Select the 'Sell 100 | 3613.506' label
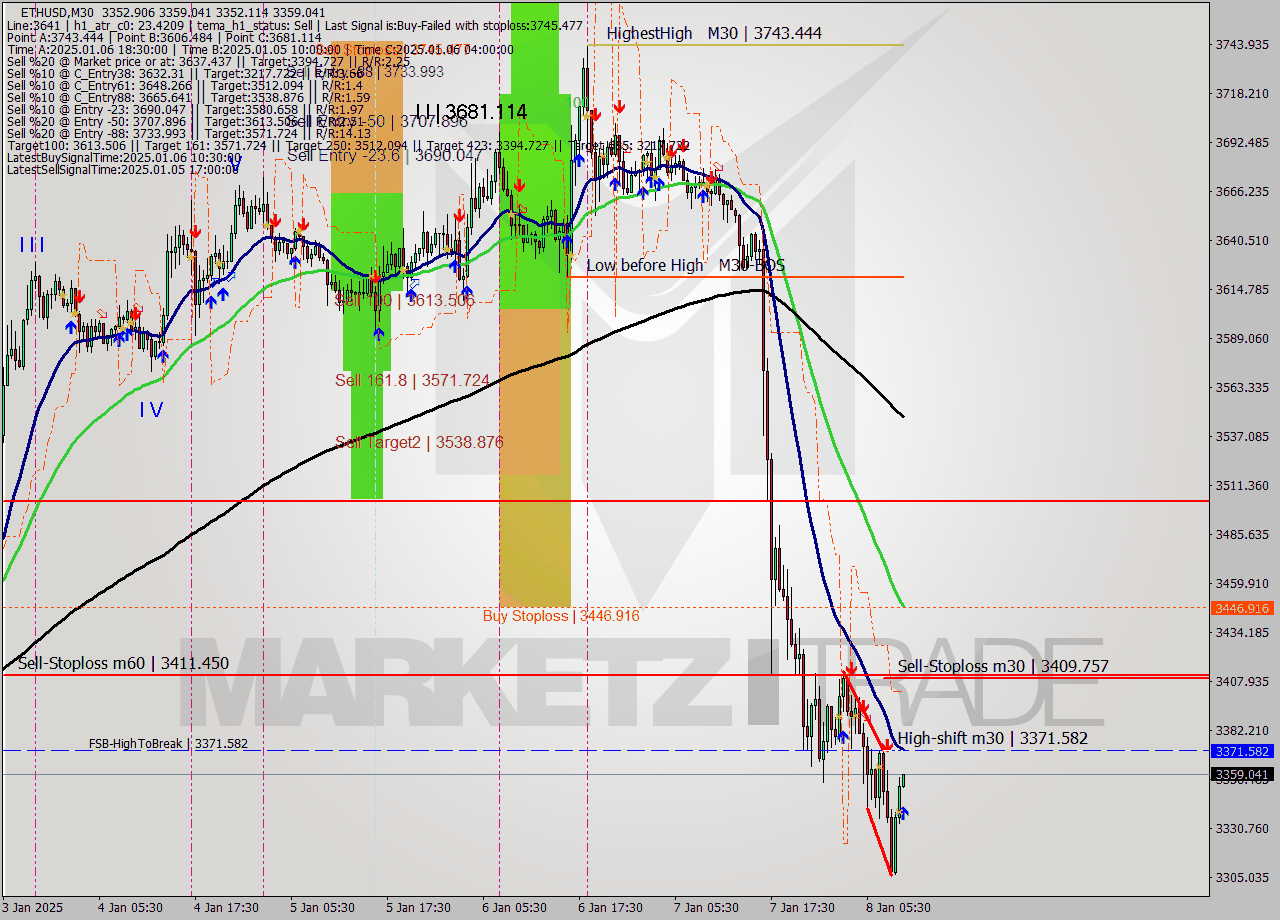The width and height of the screenshot is (1280, 920). (404, 300)
